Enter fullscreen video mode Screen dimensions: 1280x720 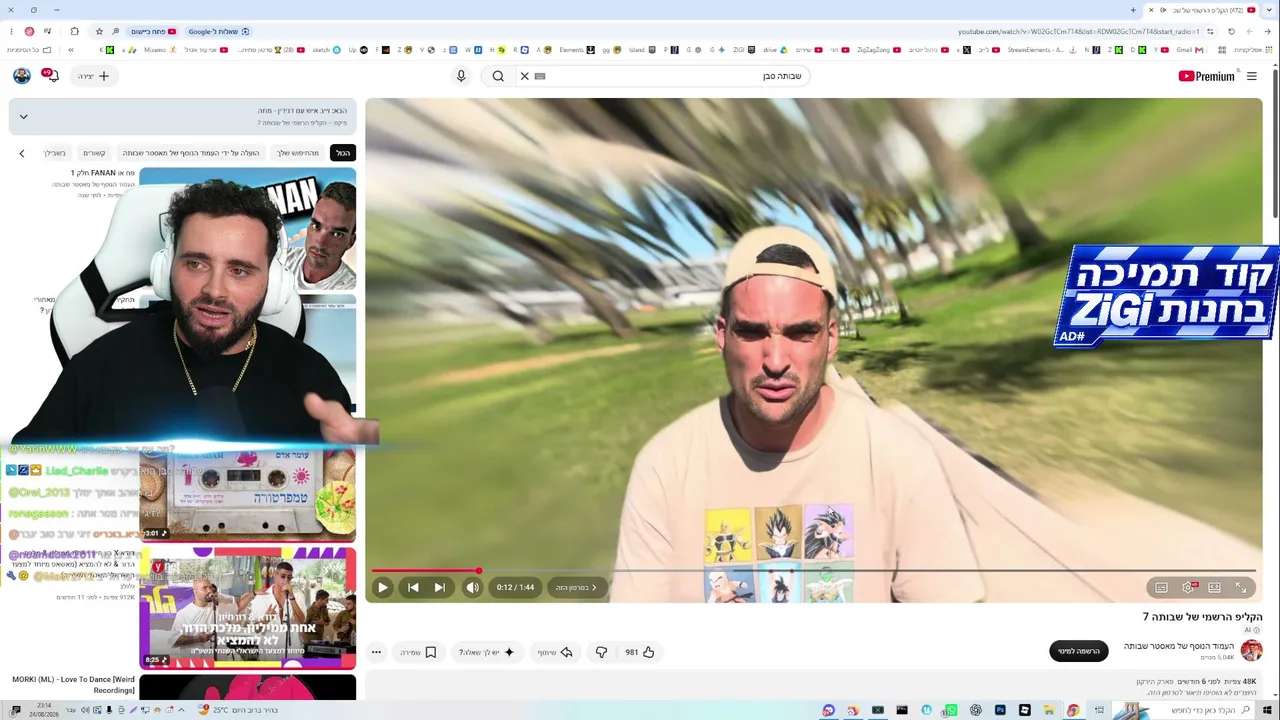click(x=1241, y=588)
